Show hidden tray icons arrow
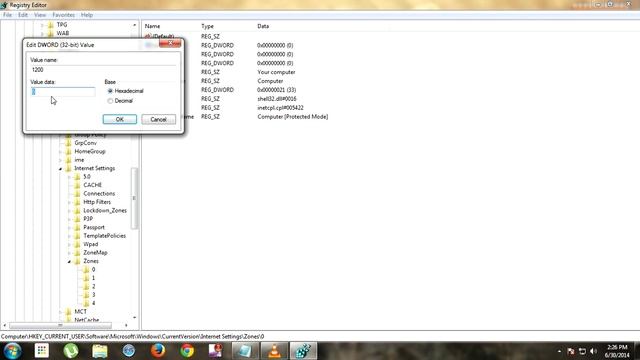The height and width of the screenshot is (360, 640). pos(559,351)
